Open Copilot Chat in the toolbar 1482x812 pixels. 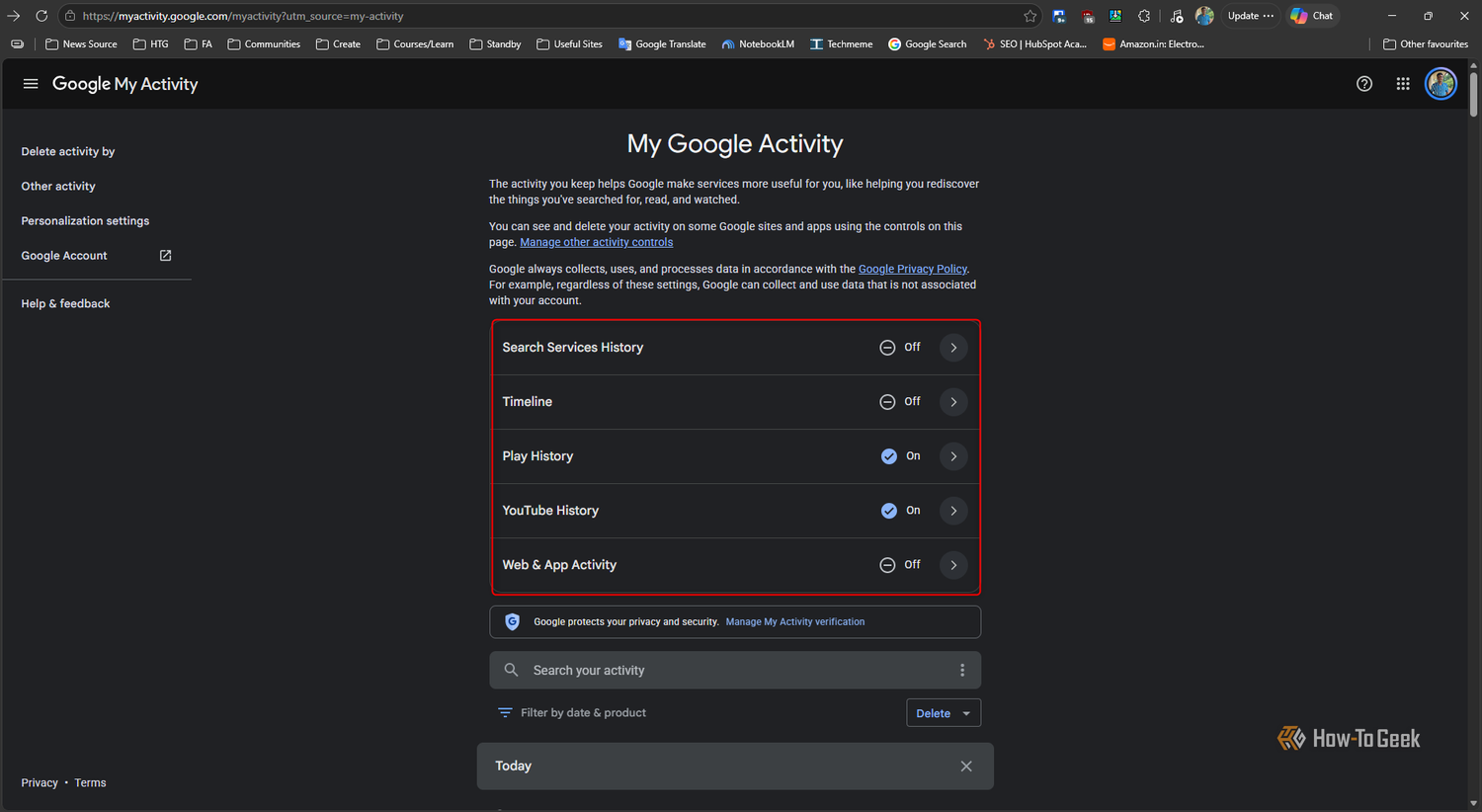click(x=1312, y=16)
